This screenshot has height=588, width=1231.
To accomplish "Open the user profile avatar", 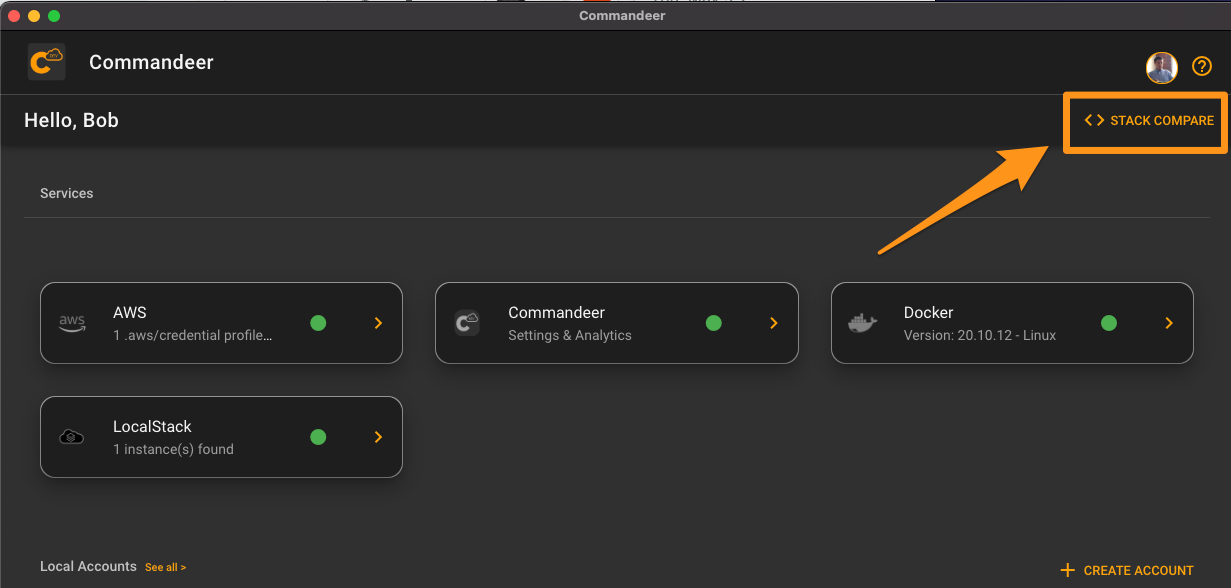I will coord(1161,68).
